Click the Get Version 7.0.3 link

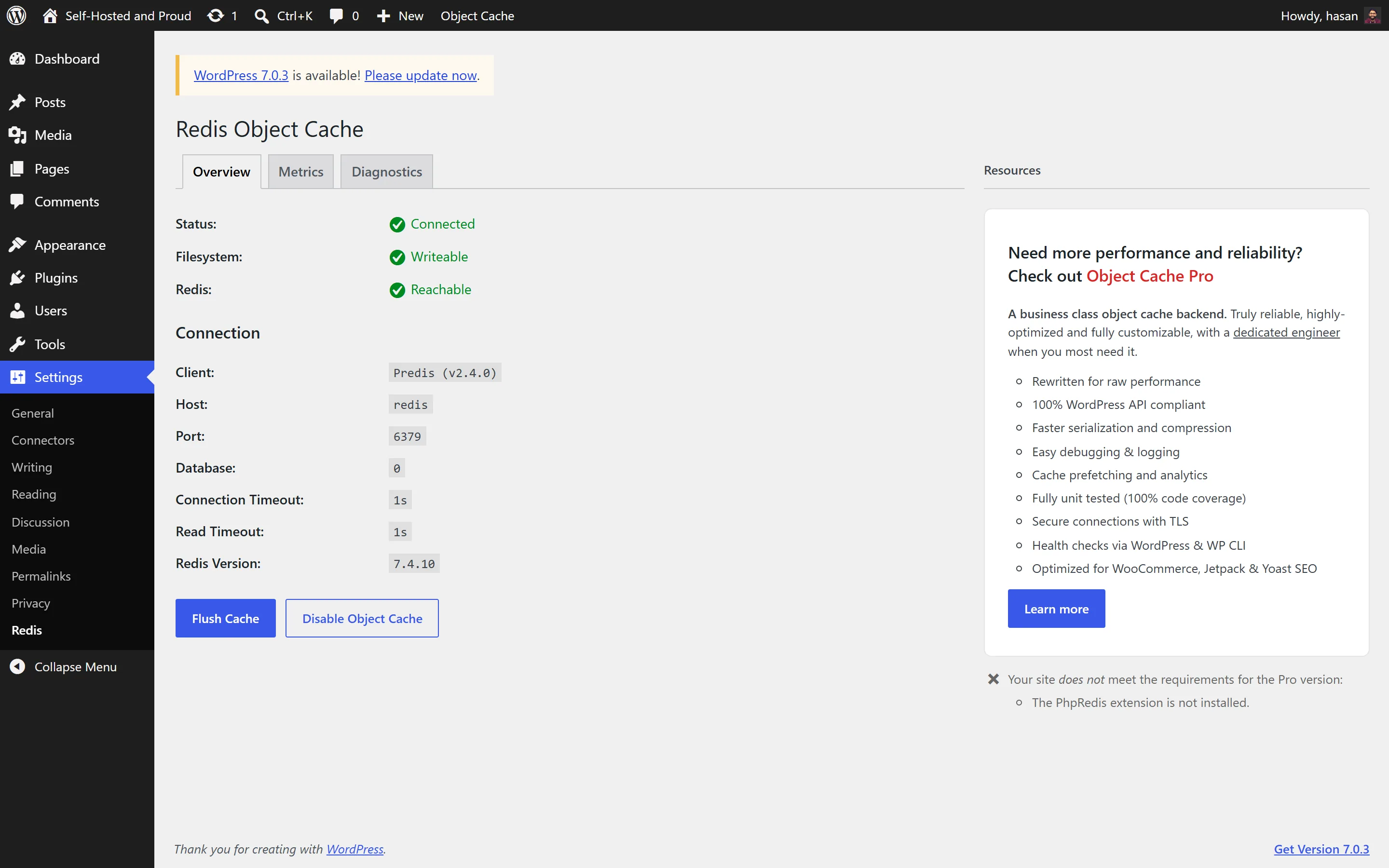pos(1321,849)
